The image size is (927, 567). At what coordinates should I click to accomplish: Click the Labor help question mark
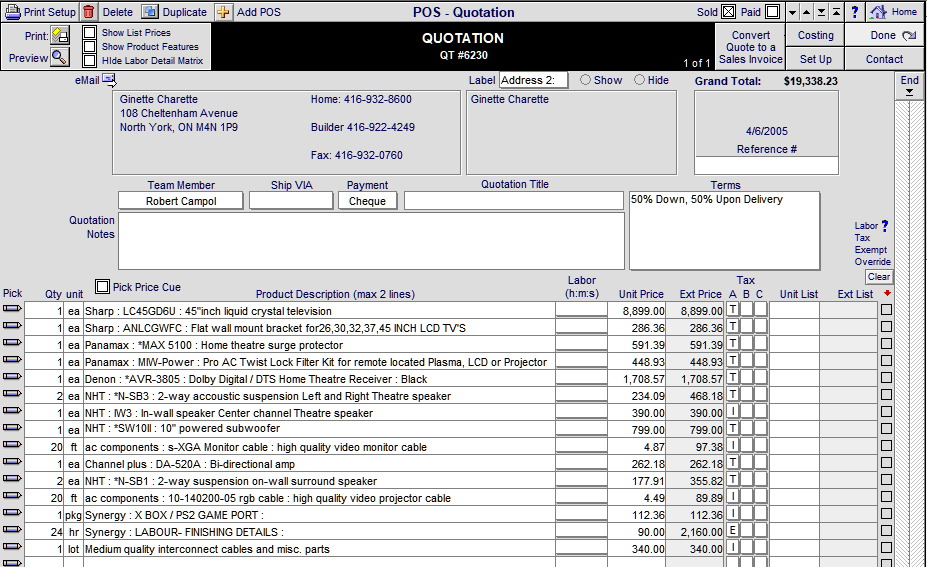click(885, 225)
